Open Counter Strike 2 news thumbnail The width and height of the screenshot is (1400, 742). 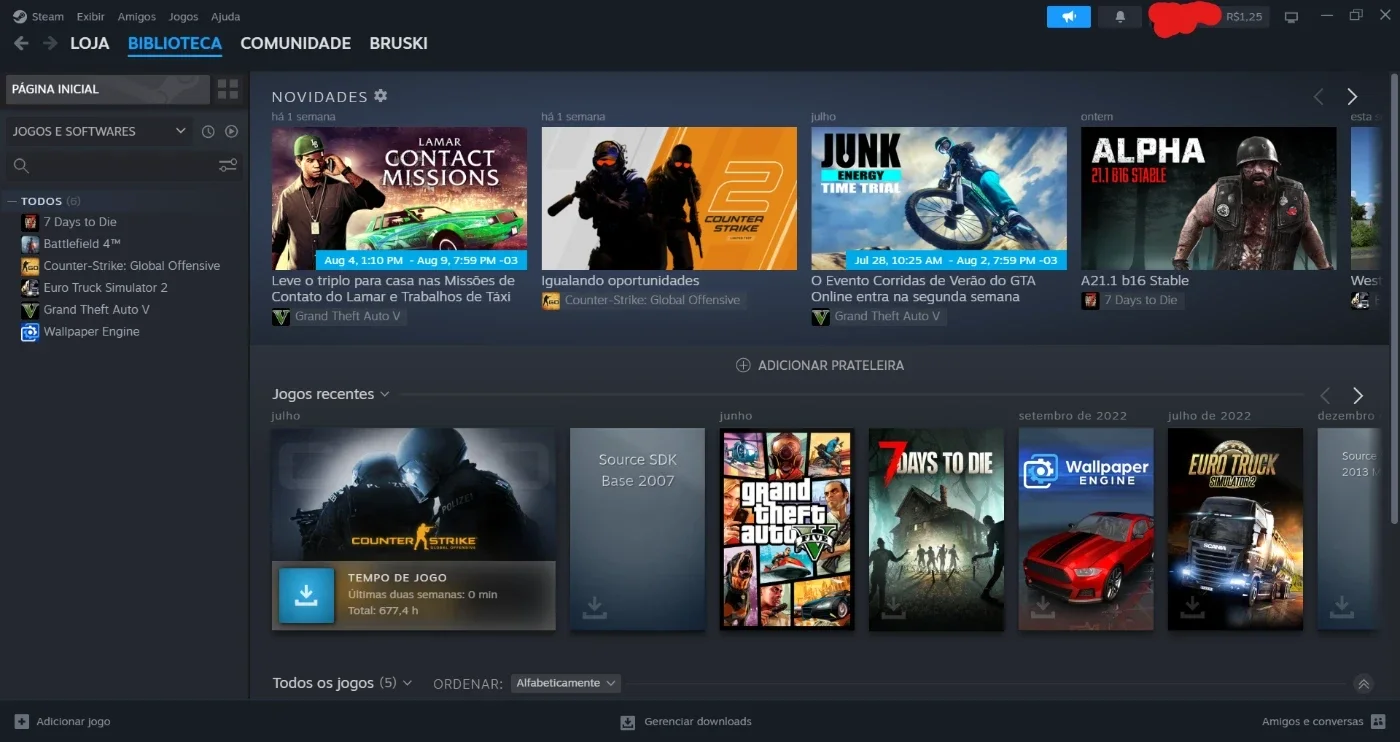click(669, 198)
